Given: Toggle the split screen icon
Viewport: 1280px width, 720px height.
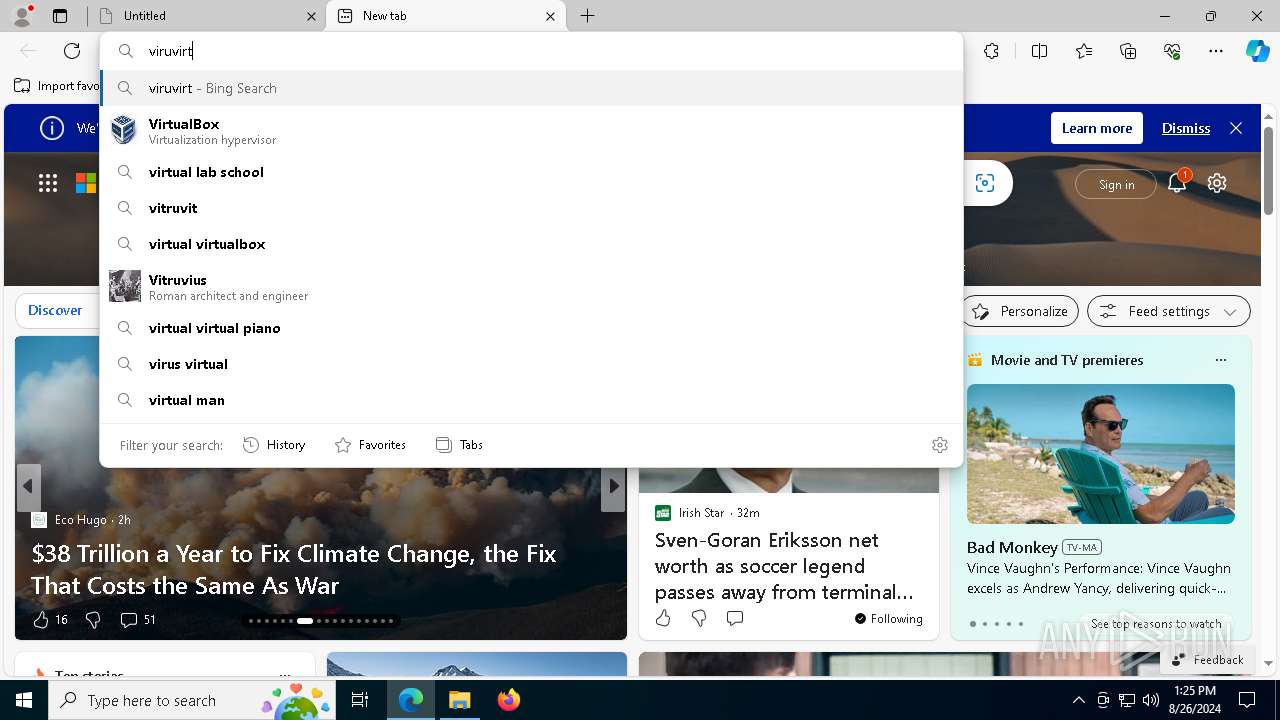Looking at the screenshot, I should 1039,51.
